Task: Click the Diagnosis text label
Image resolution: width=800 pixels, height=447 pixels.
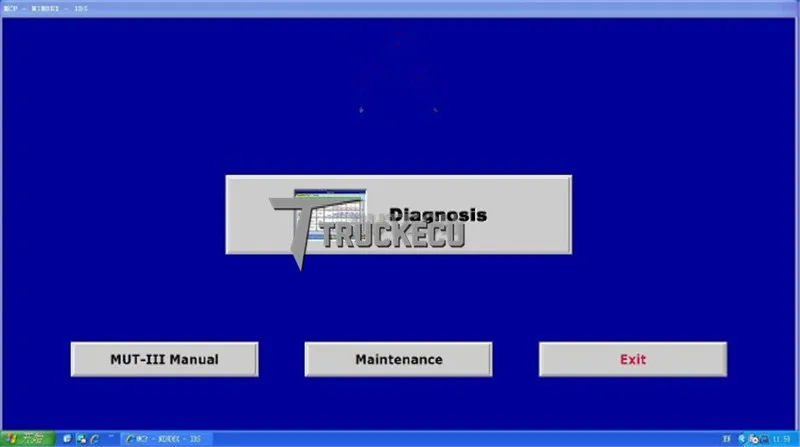Action: 438,215
